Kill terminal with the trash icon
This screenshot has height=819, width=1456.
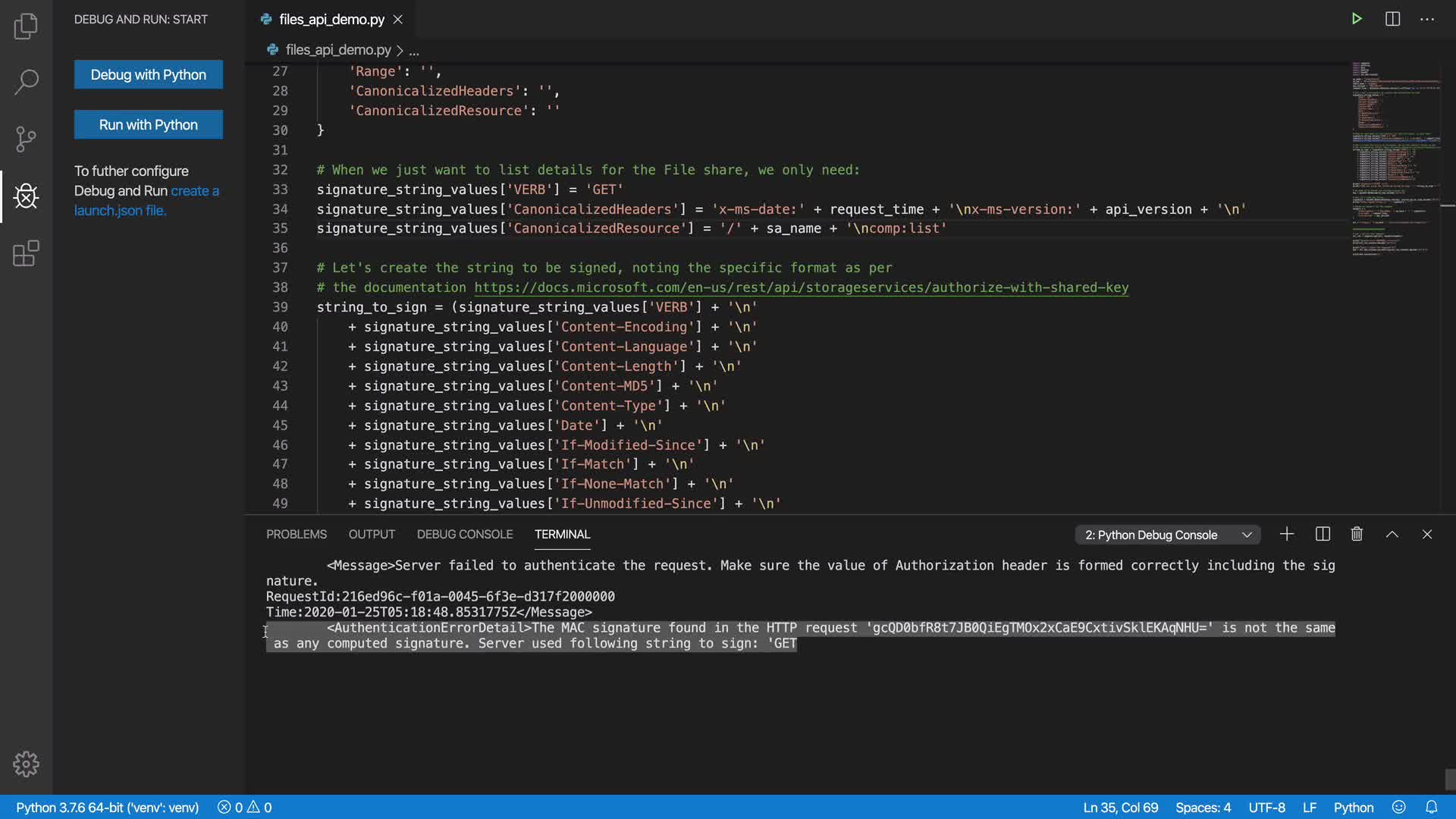[1357, 535]
